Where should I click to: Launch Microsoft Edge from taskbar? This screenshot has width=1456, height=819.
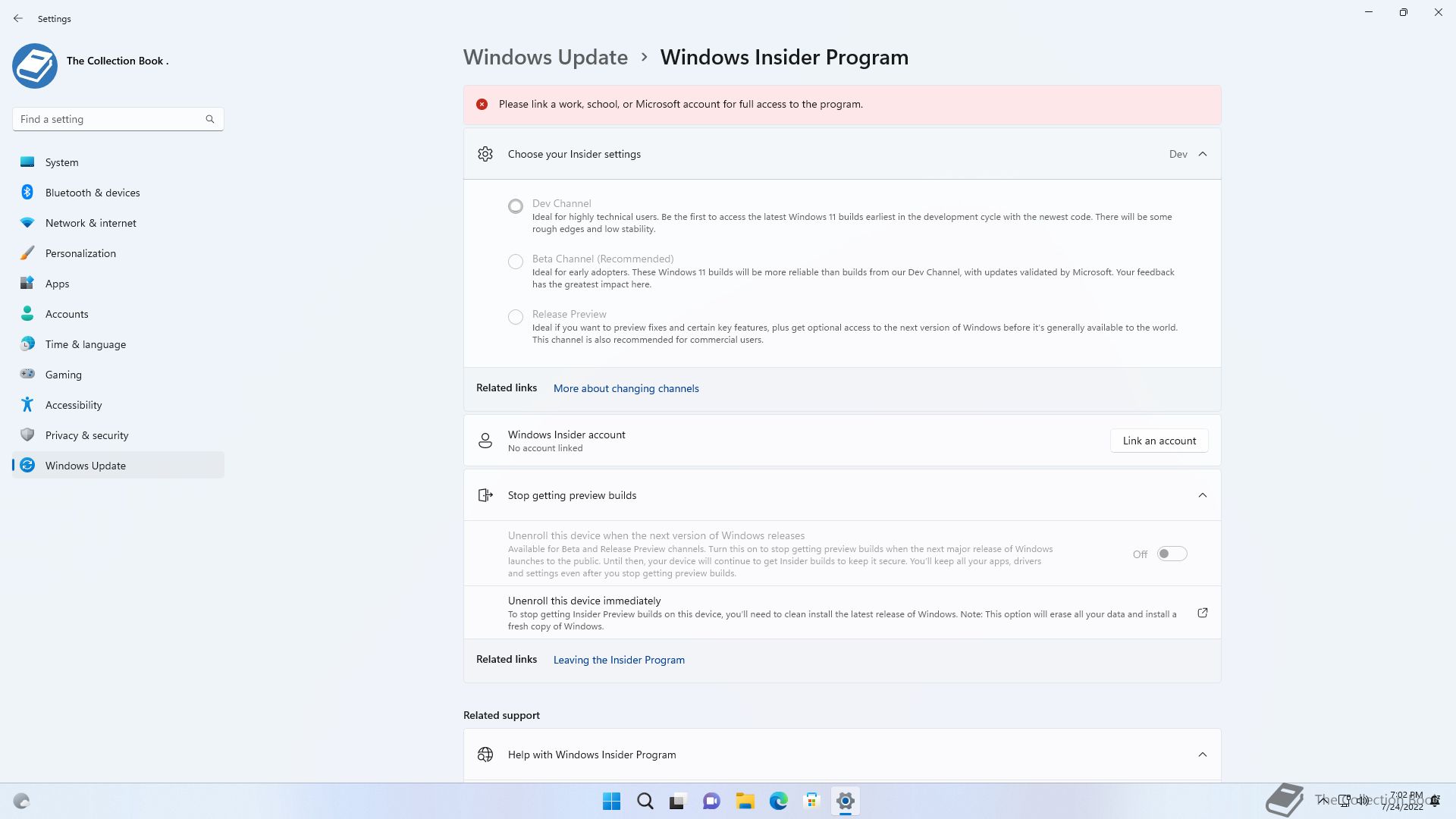[778, 801]
